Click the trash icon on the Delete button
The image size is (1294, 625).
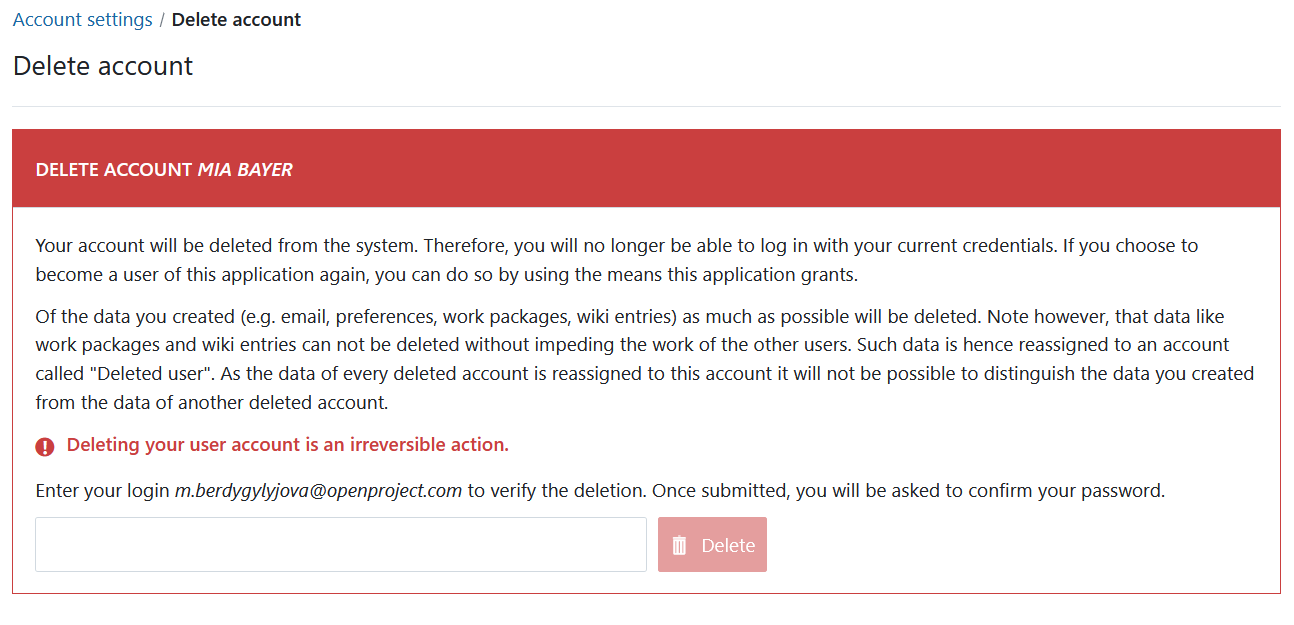680,544
